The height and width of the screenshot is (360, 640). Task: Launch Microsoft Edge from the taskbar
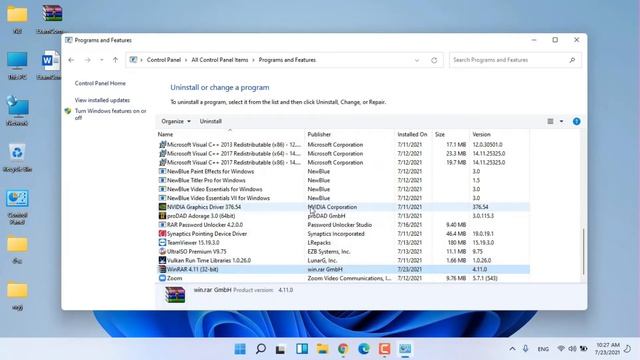[364, 349]
